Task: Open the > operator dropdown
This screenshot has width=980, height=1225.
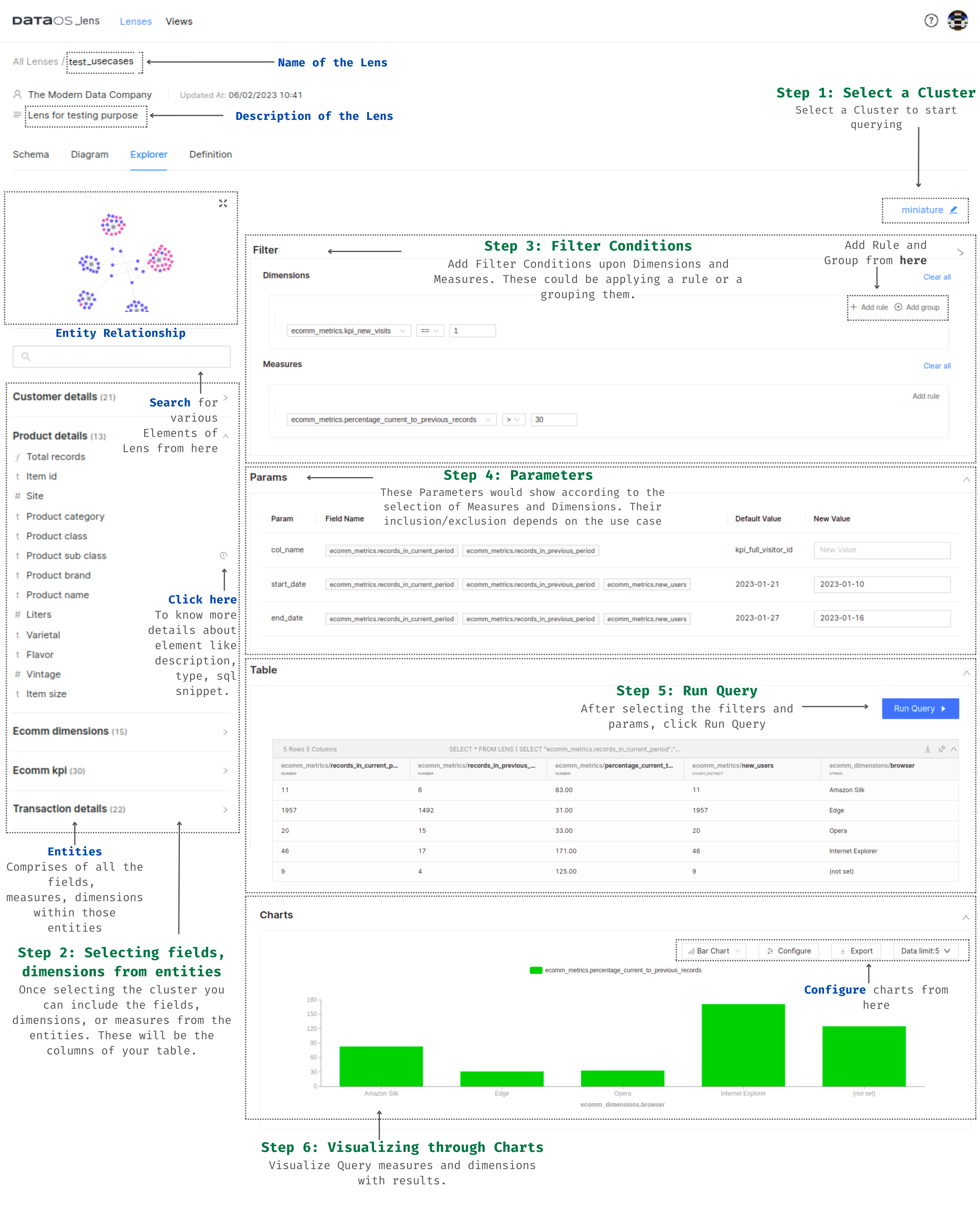Action: 513,419
